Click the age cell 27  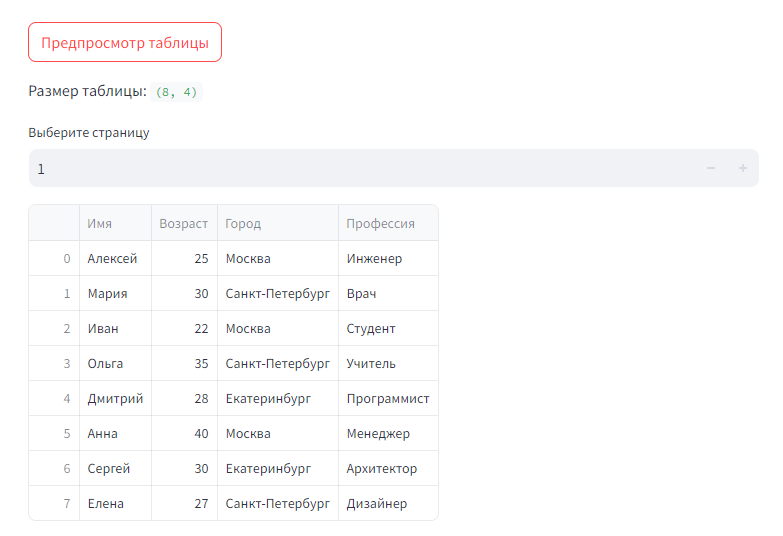pos(184,503)
